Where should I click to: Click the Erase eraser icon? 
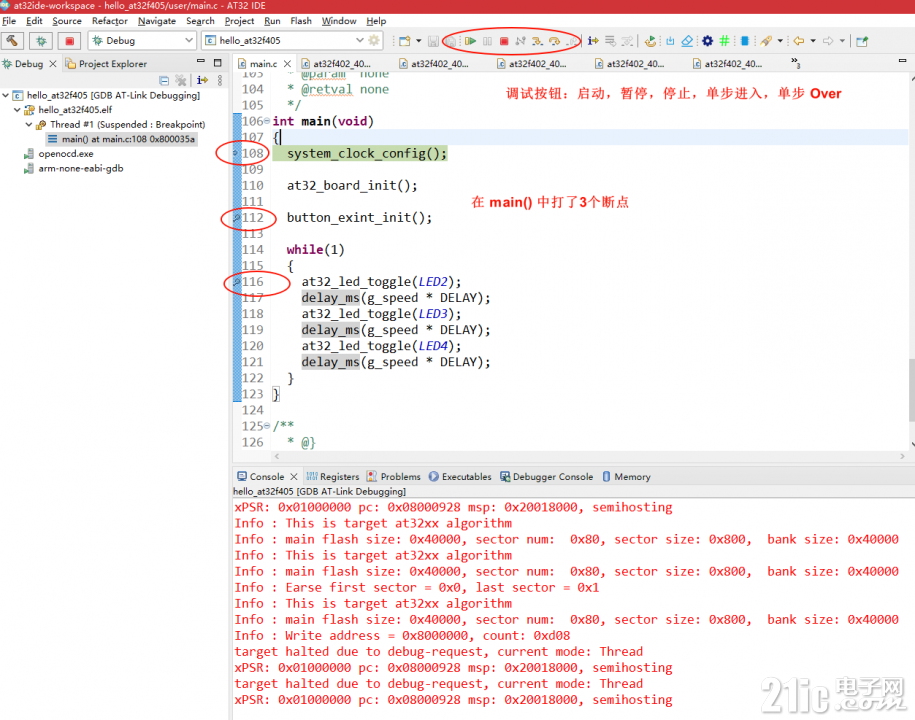[687, 41]
